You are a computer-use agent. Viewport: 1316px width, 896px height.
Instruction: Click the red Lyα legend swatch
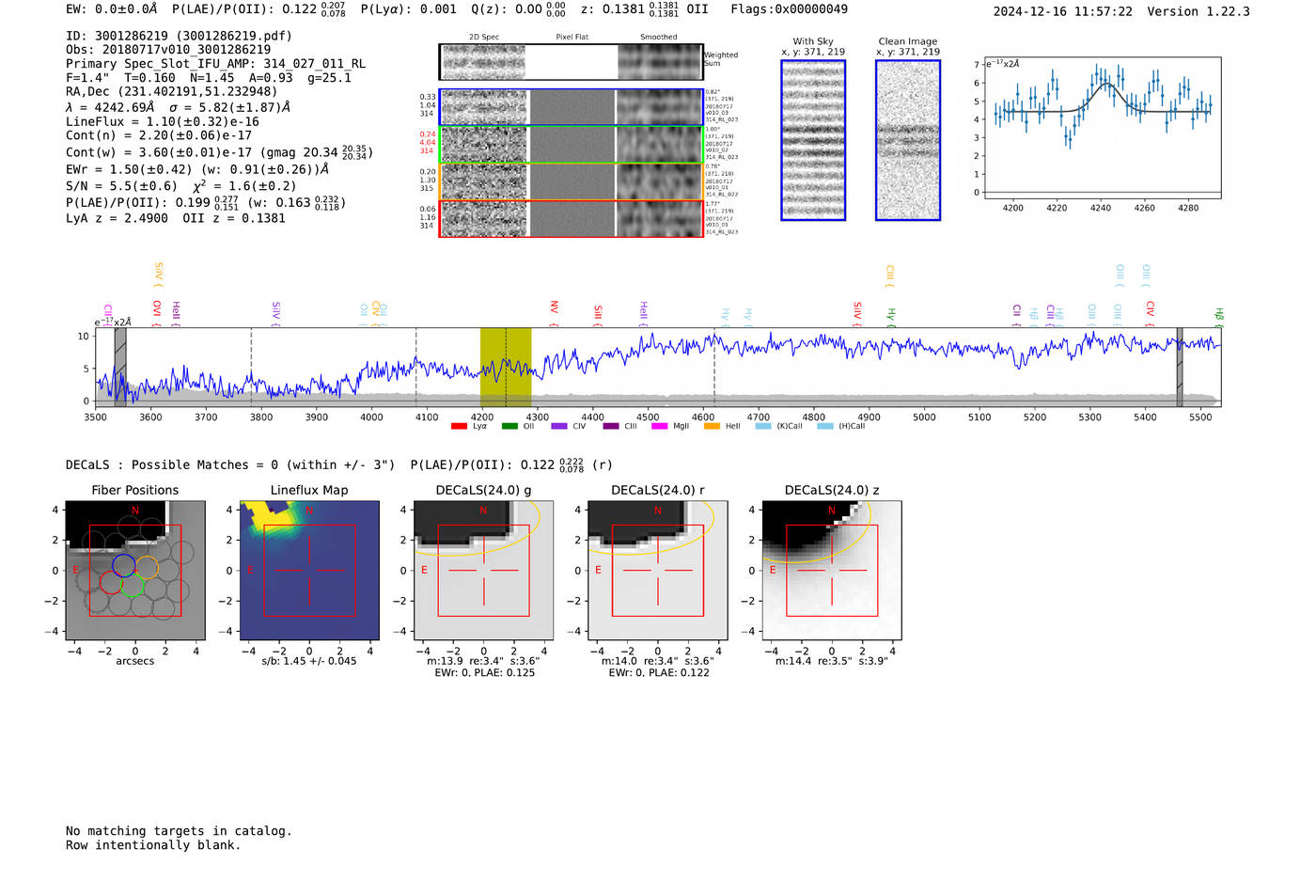459,426
